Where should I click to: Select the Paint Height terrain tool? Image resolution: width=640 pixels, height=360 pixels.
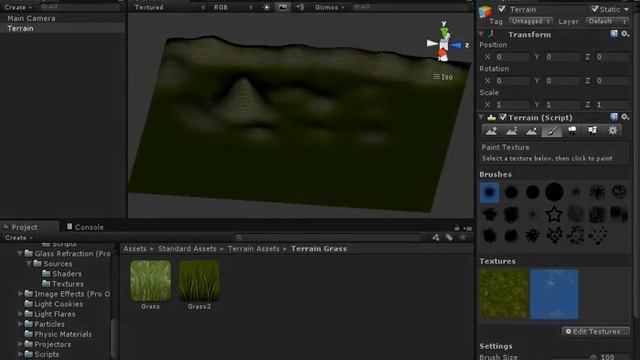(x=511, y=131)
